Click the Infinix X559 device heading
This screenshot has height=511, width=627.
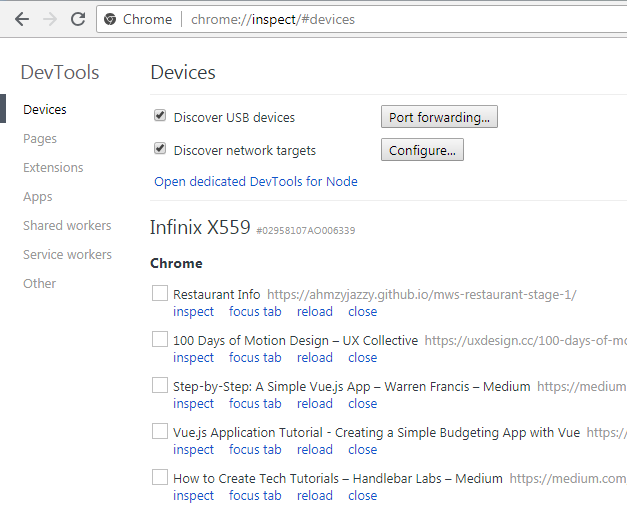pos(200,227)
